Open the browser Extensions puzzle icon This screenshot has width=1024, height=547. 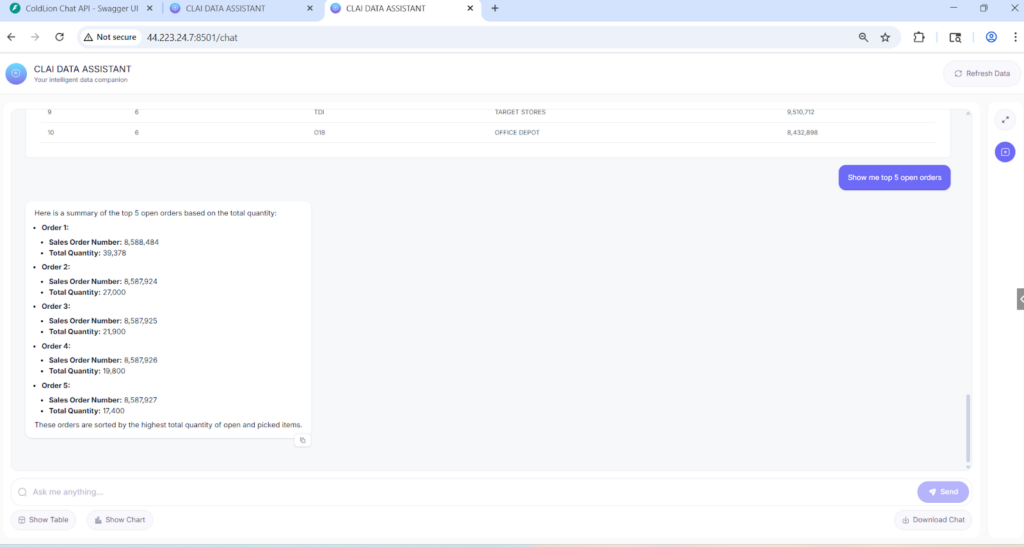click(x=919, y=37)
